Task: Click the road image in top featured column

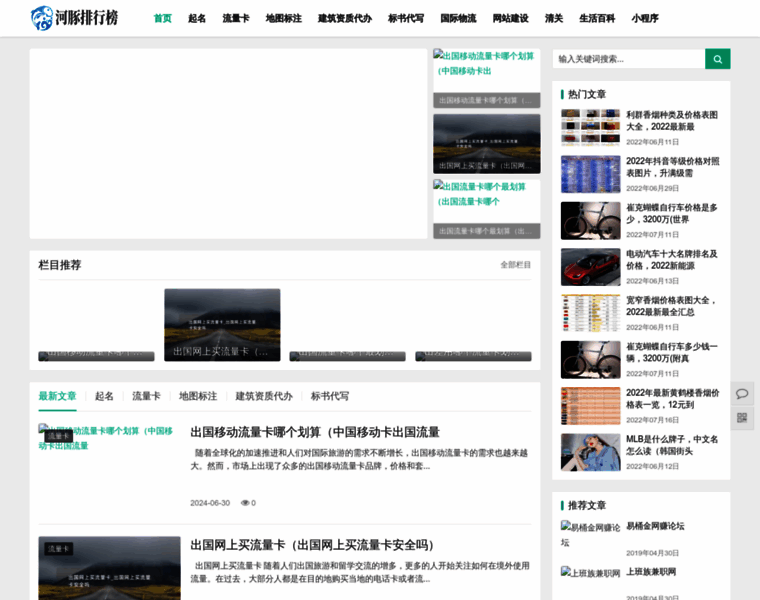Action: point(487,144)
